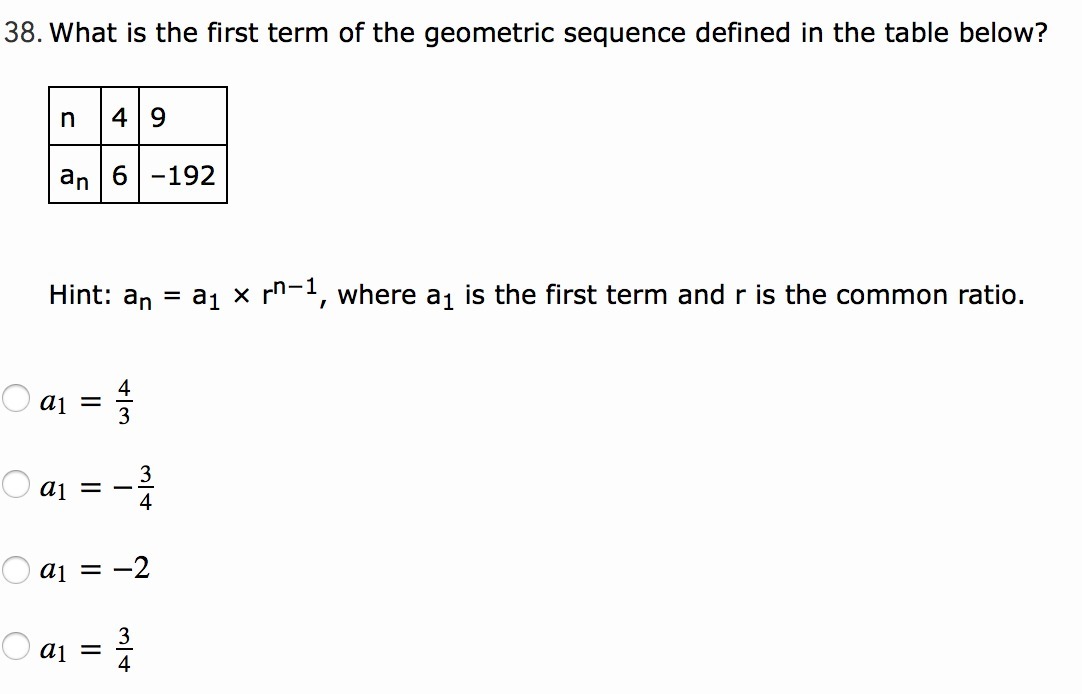Click the -2 answer label text
Image resolution: width=1082 pixels, height=694 pixels.
click(x=130, y=570)
